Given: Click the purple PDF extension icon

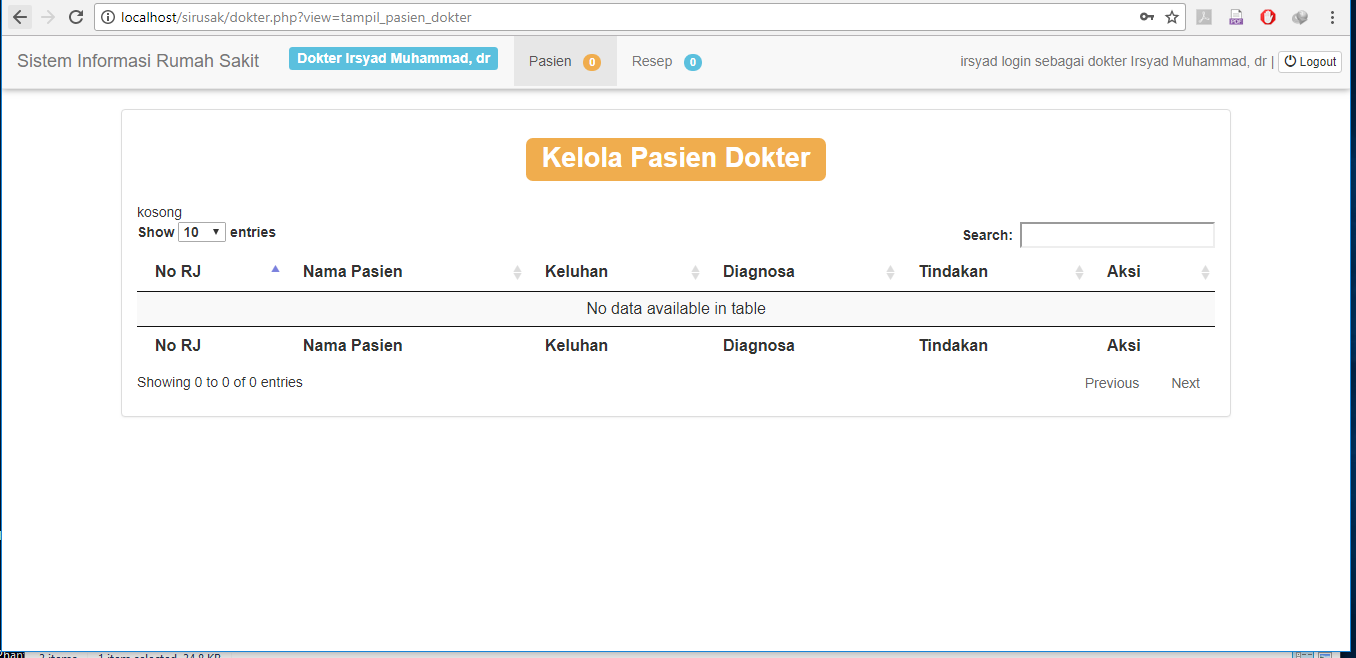Looking at the screenshot, I should tap(1236, 17).
